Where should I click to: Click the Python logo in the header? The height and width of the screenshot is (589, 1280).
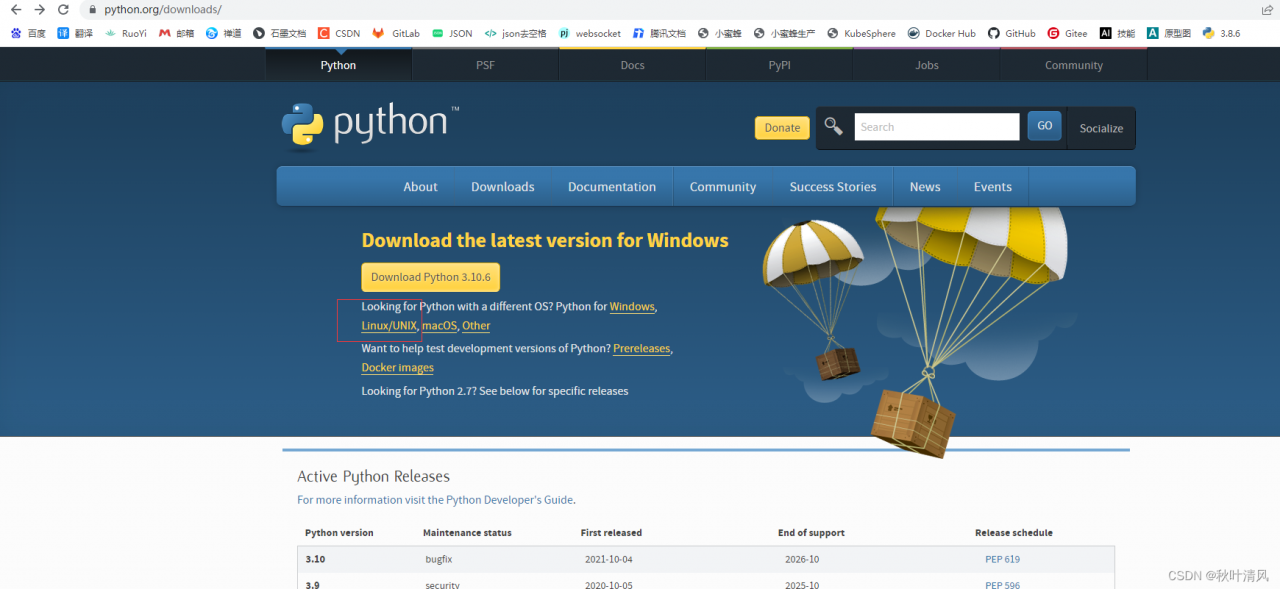[x=369, y=124]
